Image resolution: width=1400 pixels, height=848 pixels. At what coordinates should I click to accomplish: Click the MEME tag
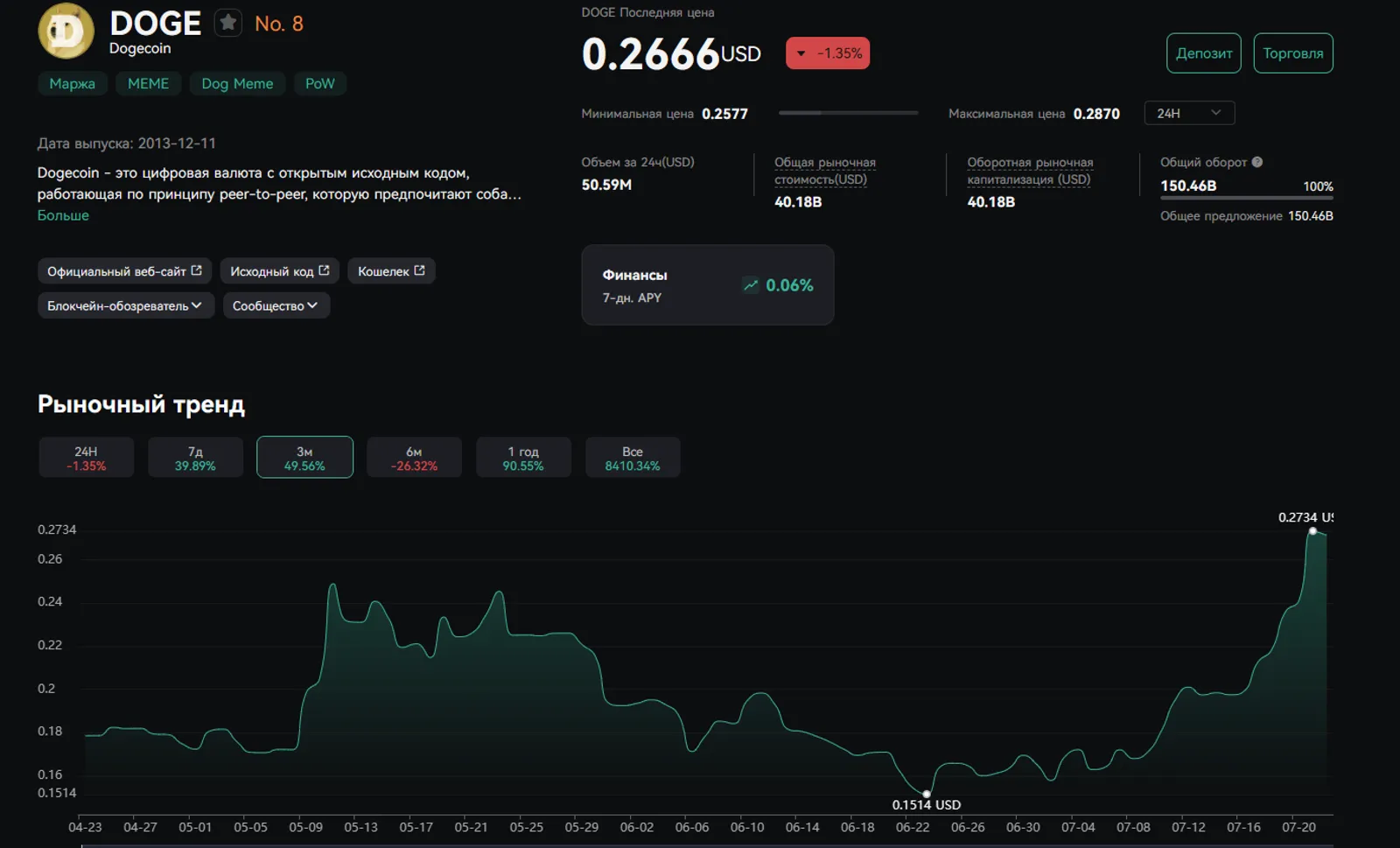pos(149,84)
